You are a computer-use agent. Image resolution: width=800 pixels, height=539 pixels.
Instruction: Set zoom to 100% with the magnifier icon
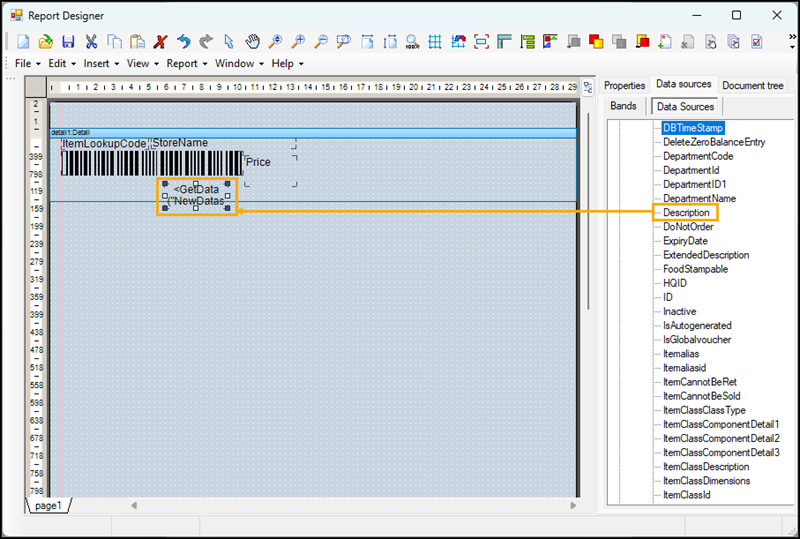(412, 42)
